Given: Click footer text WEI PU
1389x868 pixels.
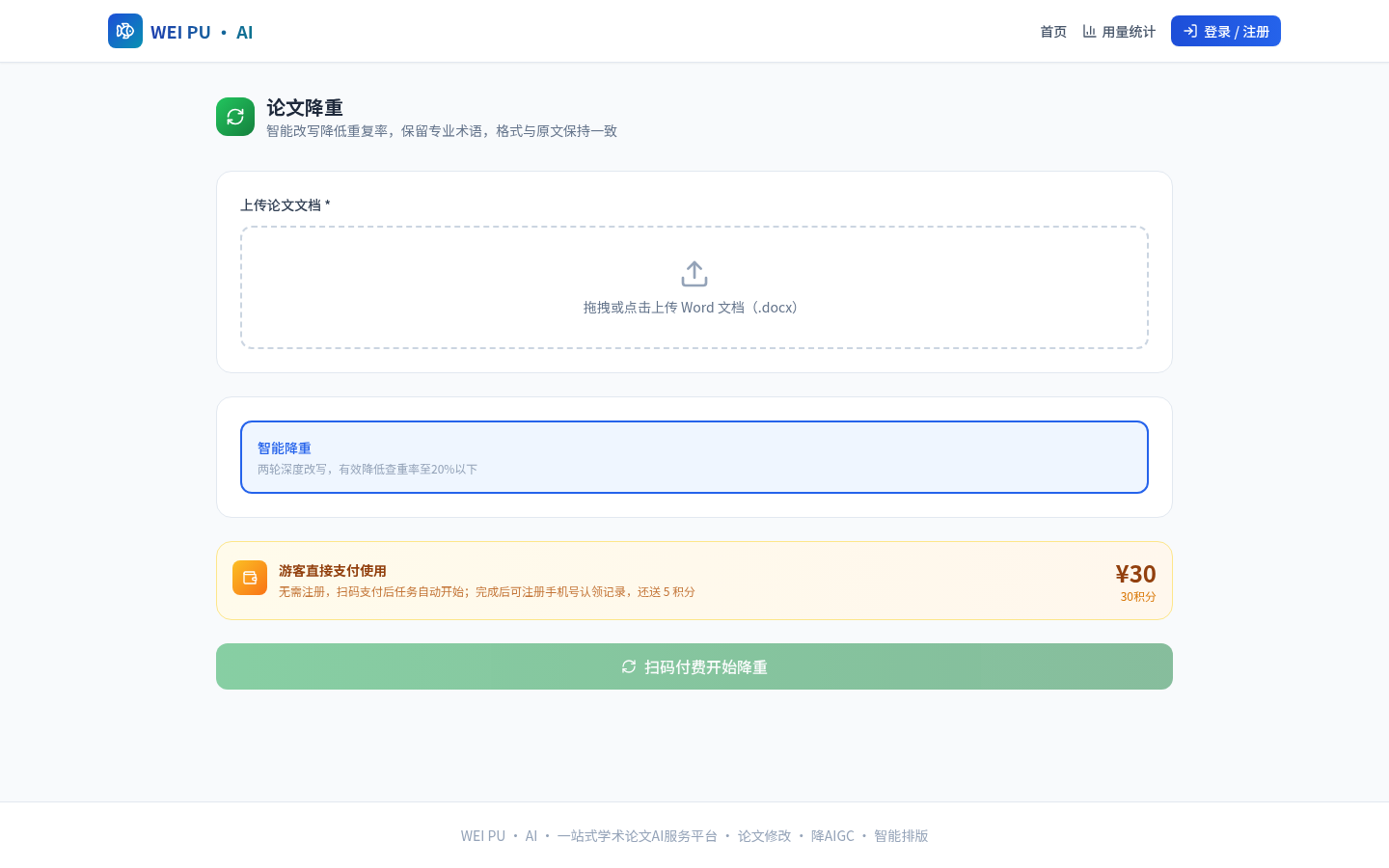Looking at the screenshot, I should [483, 836].
